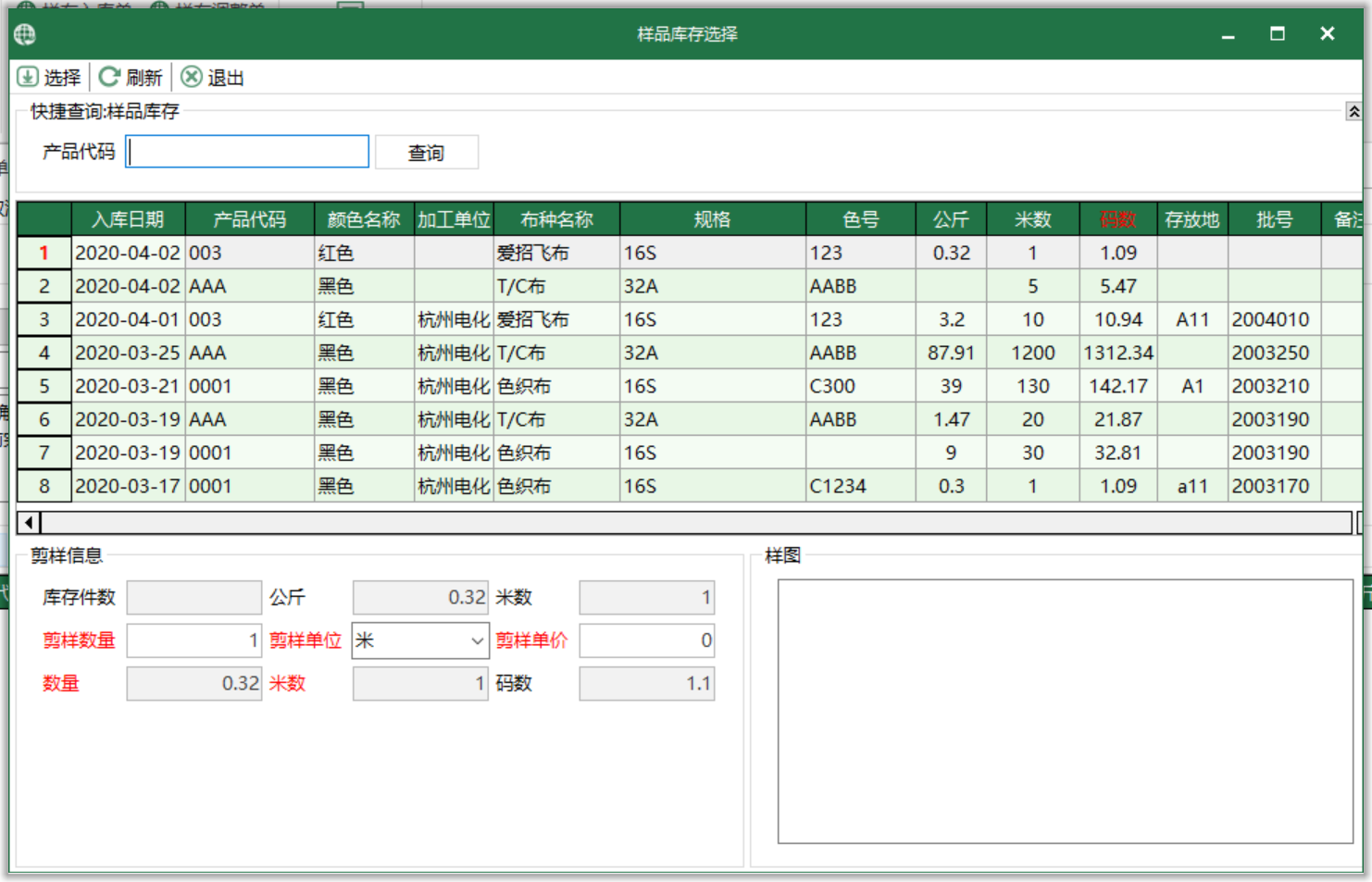This screenshot has width=1372, height=882.
Task: Click 码数 cell 5.47
Action: click(1118, 286)
